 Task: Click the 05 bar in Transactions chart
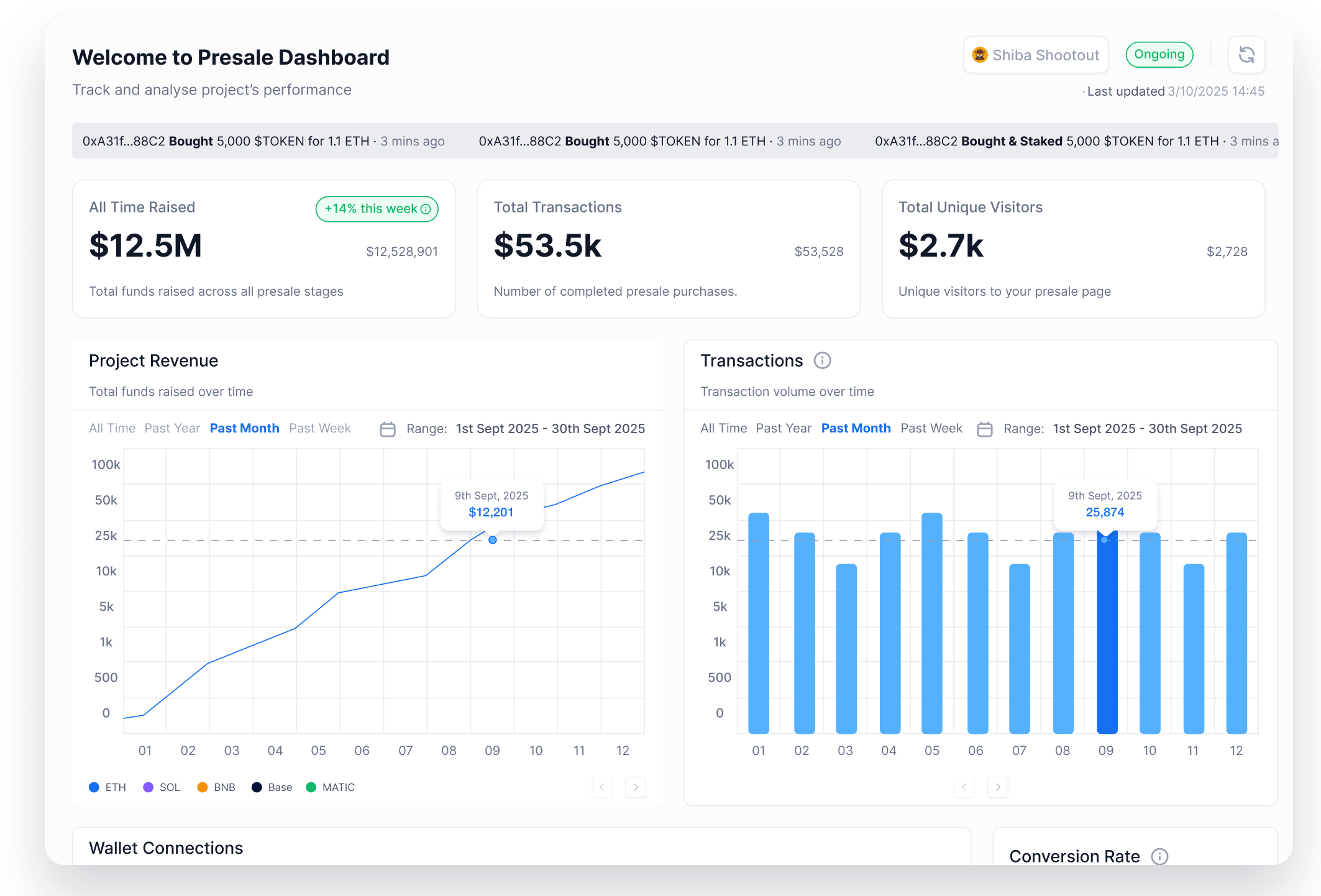click(x=932, y=623)
